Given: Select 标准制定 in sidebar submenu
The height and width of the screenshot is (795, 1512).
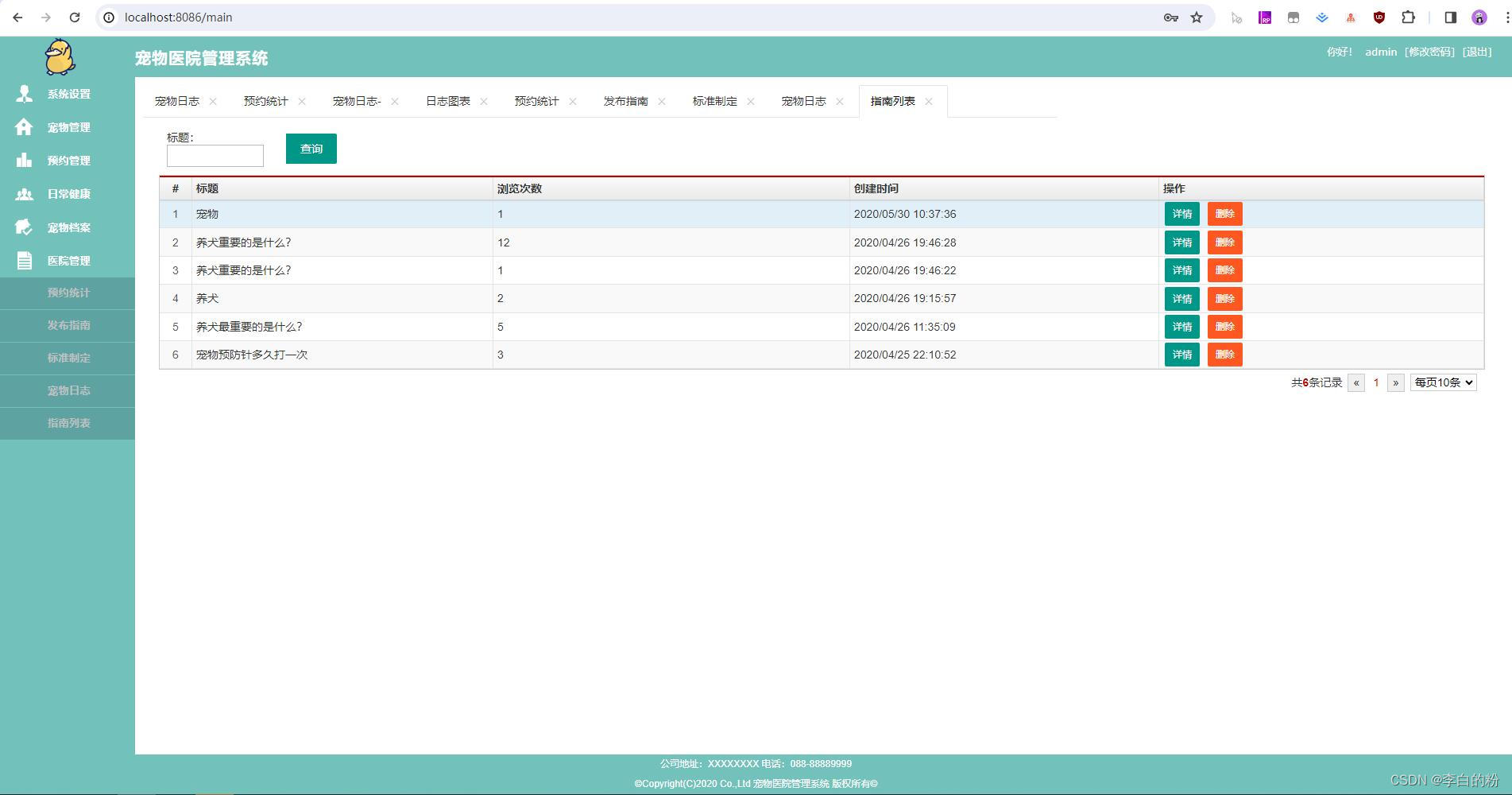Looking at the screenshot, I should coord(68,358).
